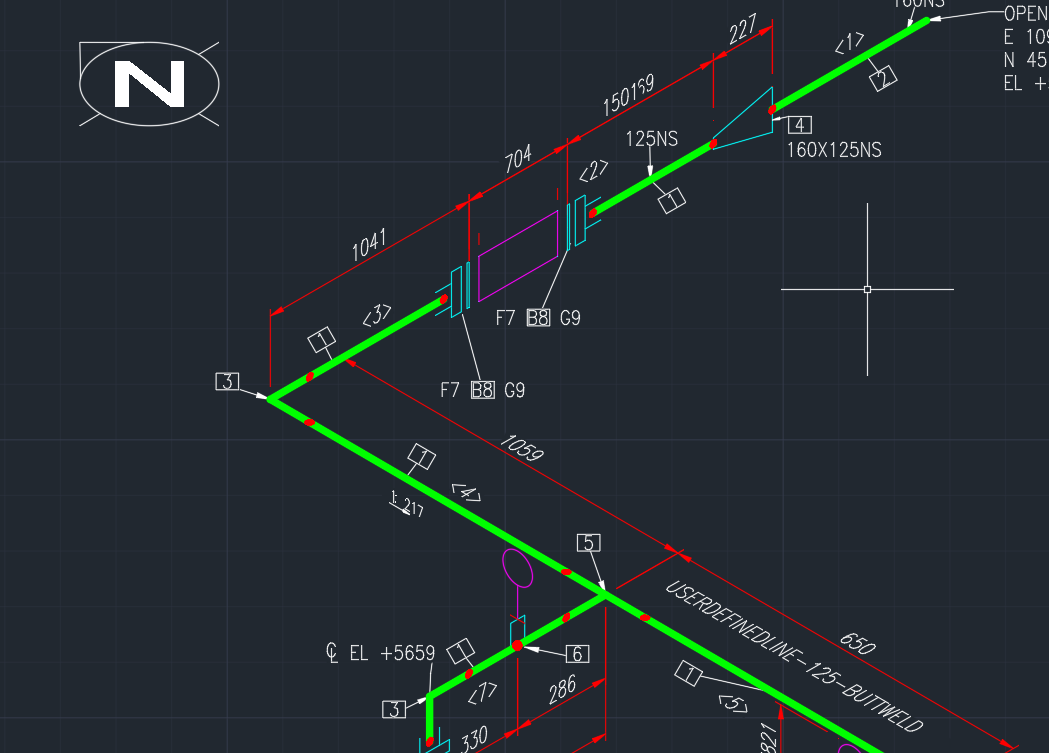Viewport: 1049px width, 753px height.
Task: Select the boxed item number 2
Action: [x=883, y=78]
